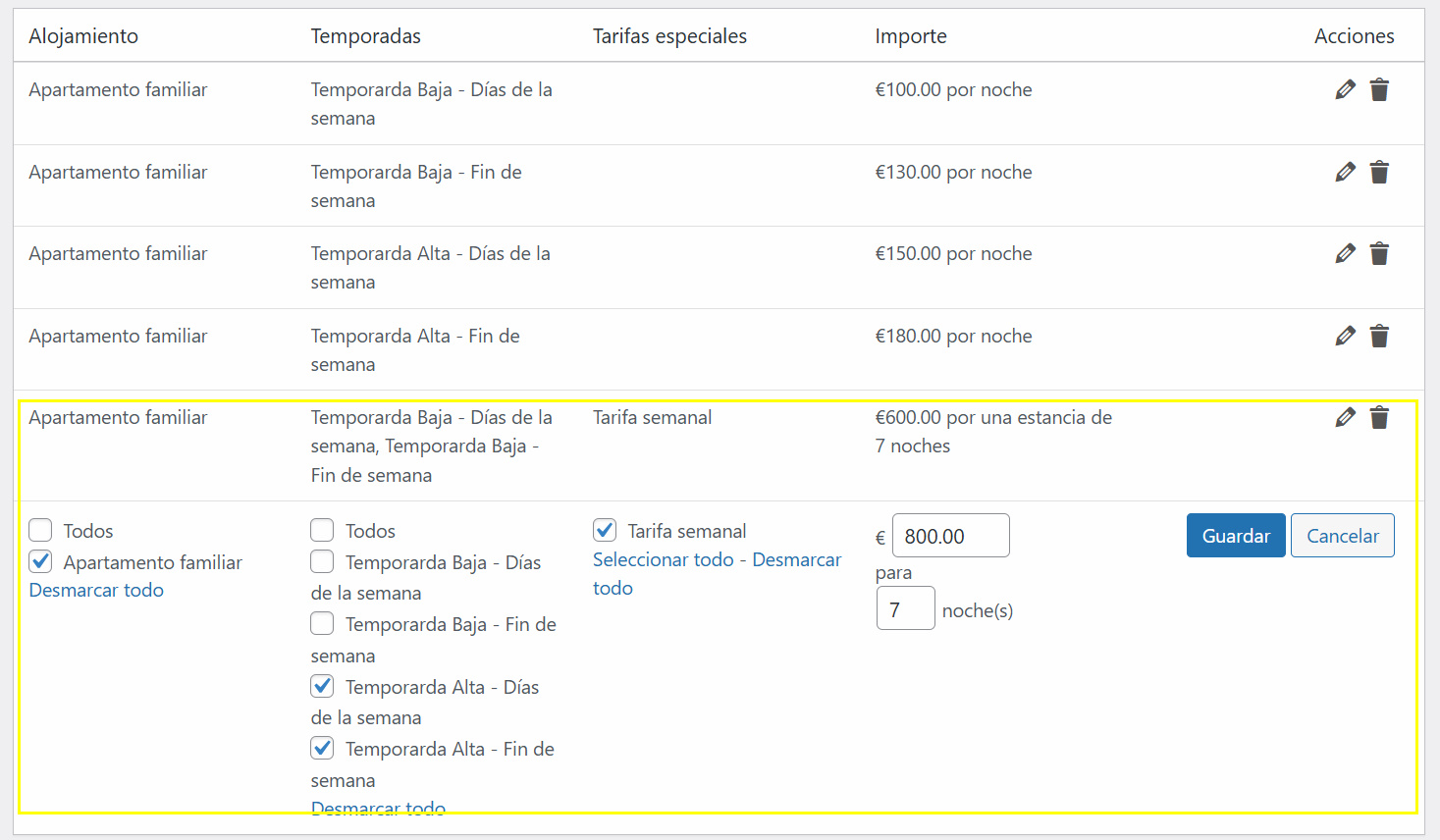Toggle the Tarifa semanal checkbox
The width and height of the screenshot is (1440, 840).
(x=605, y=531)
